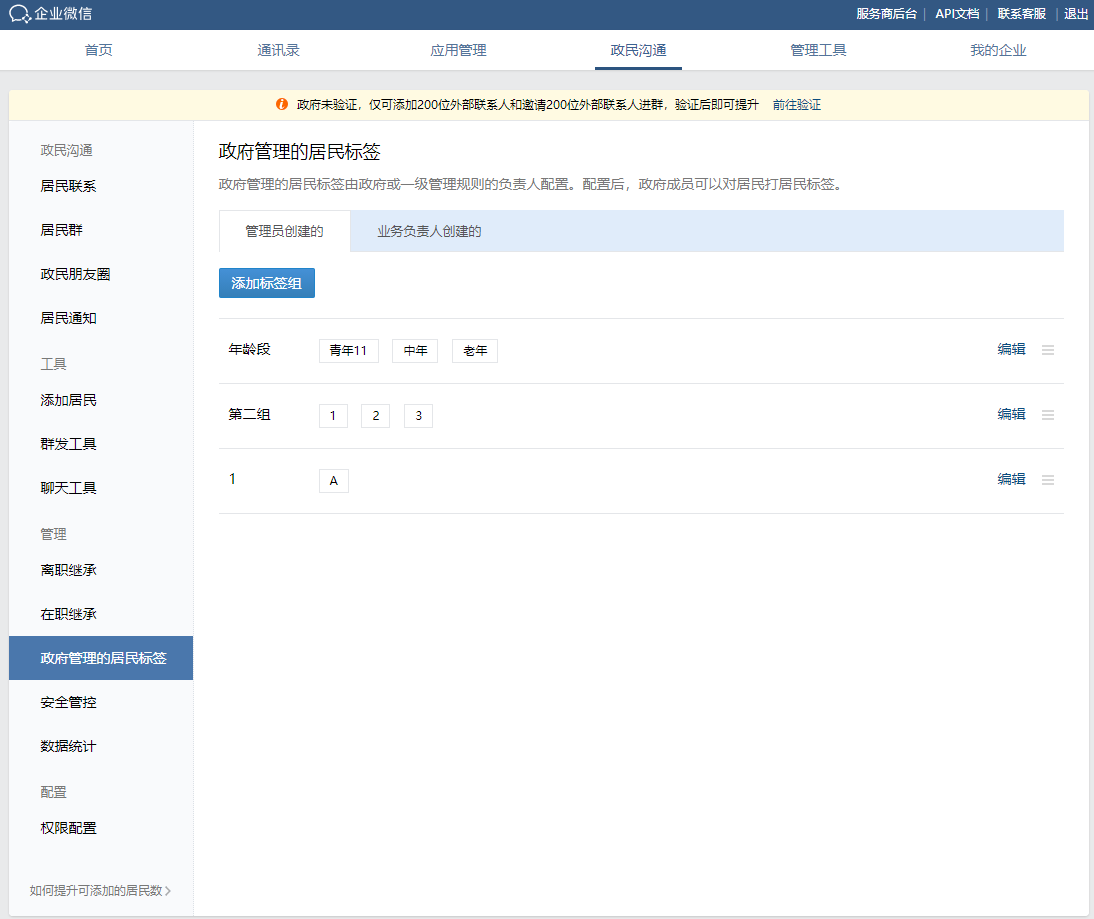Click the 年龄段 group name

249,349
